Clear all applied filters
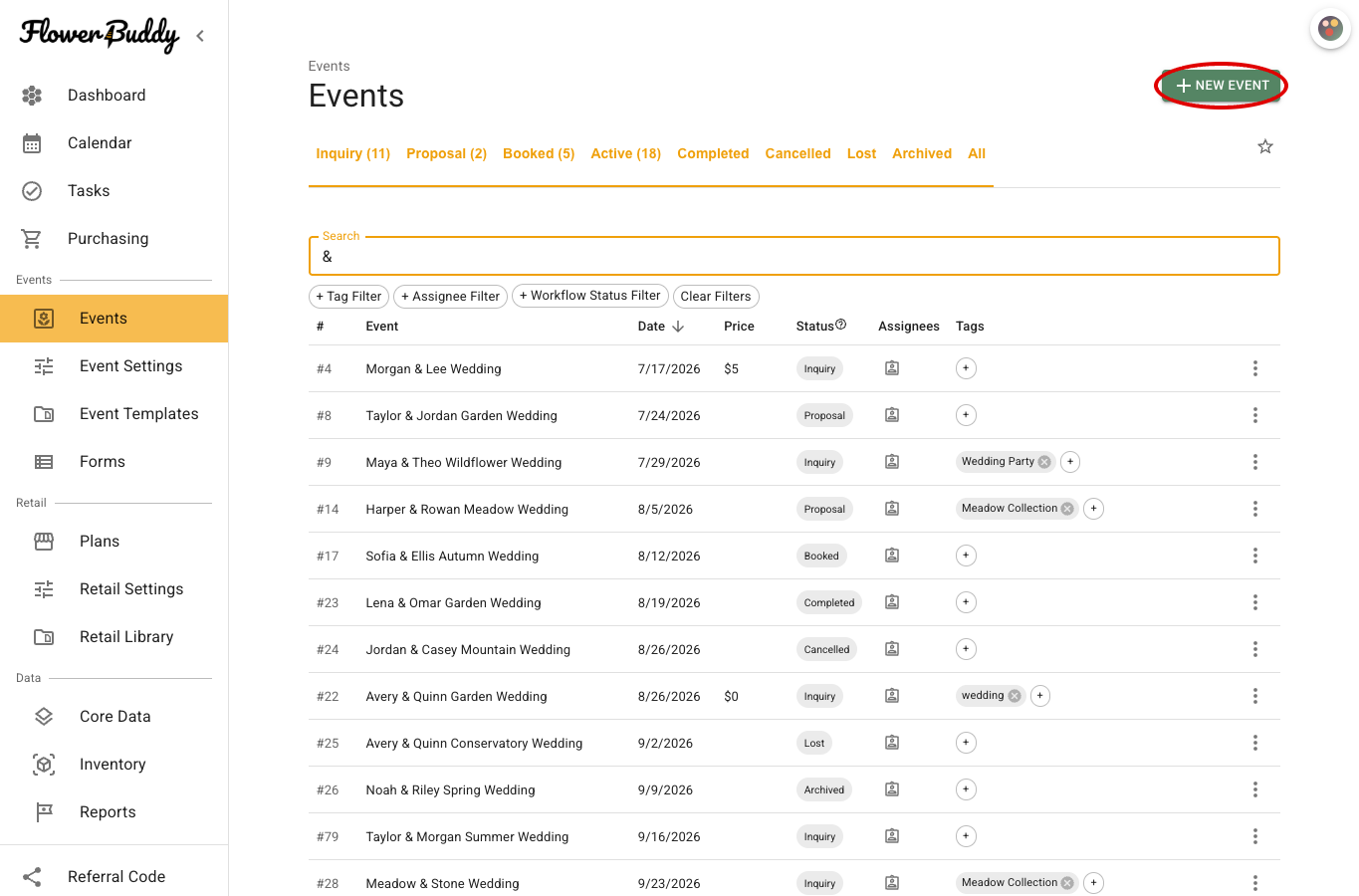 point(716,297)
